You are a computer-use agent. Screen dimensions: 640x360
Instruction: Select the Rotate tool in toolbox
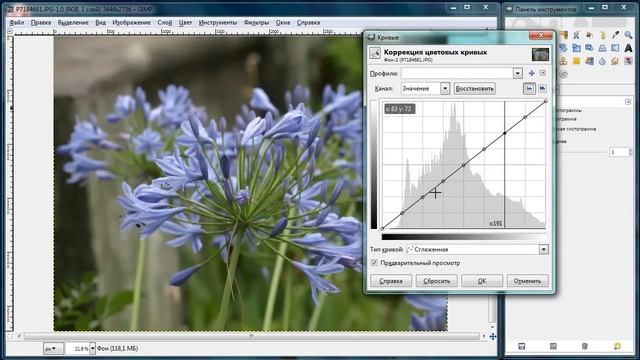(x=563, y=48)
